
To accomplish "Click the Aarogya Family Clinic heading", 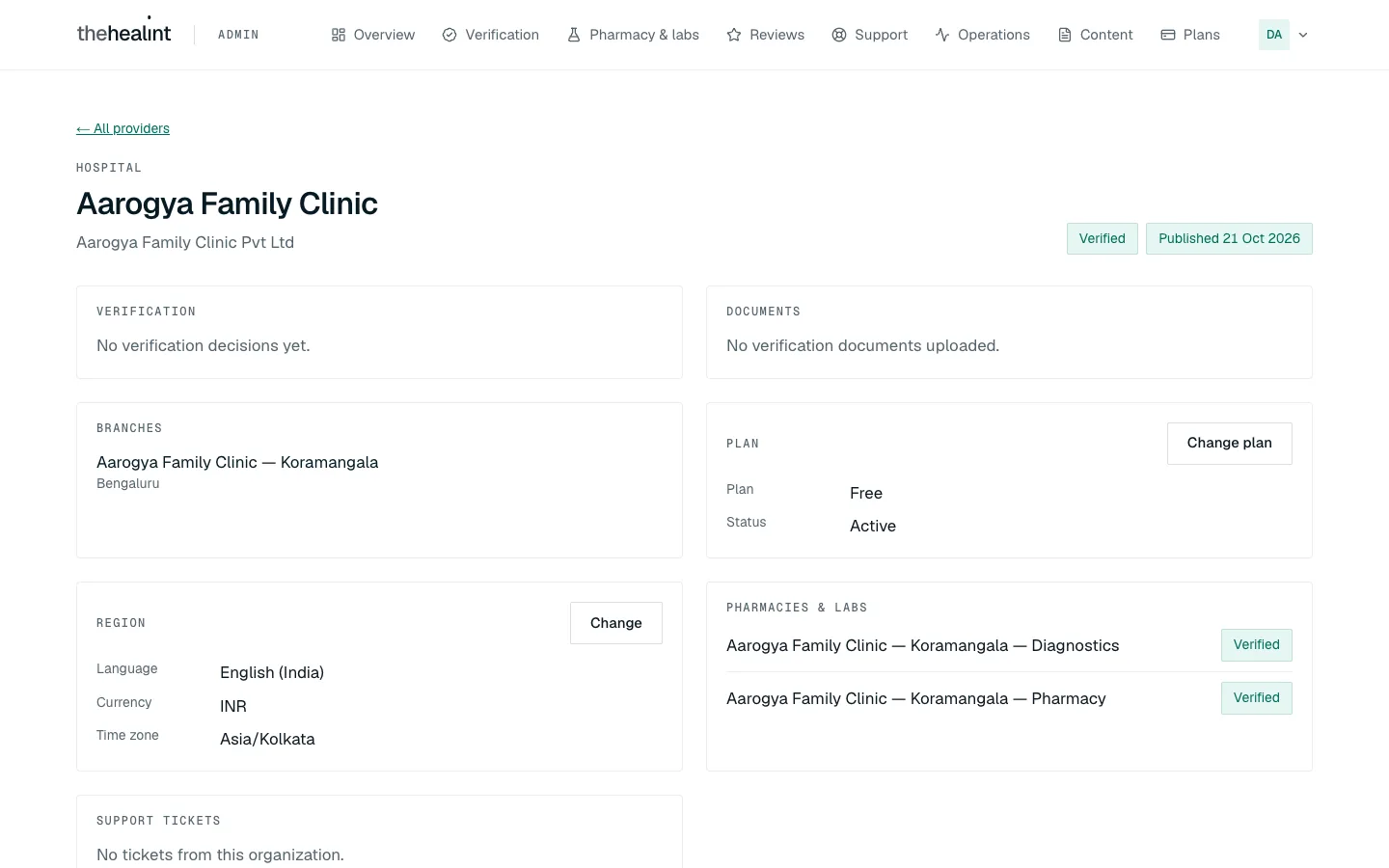I will tap(227, 203).
